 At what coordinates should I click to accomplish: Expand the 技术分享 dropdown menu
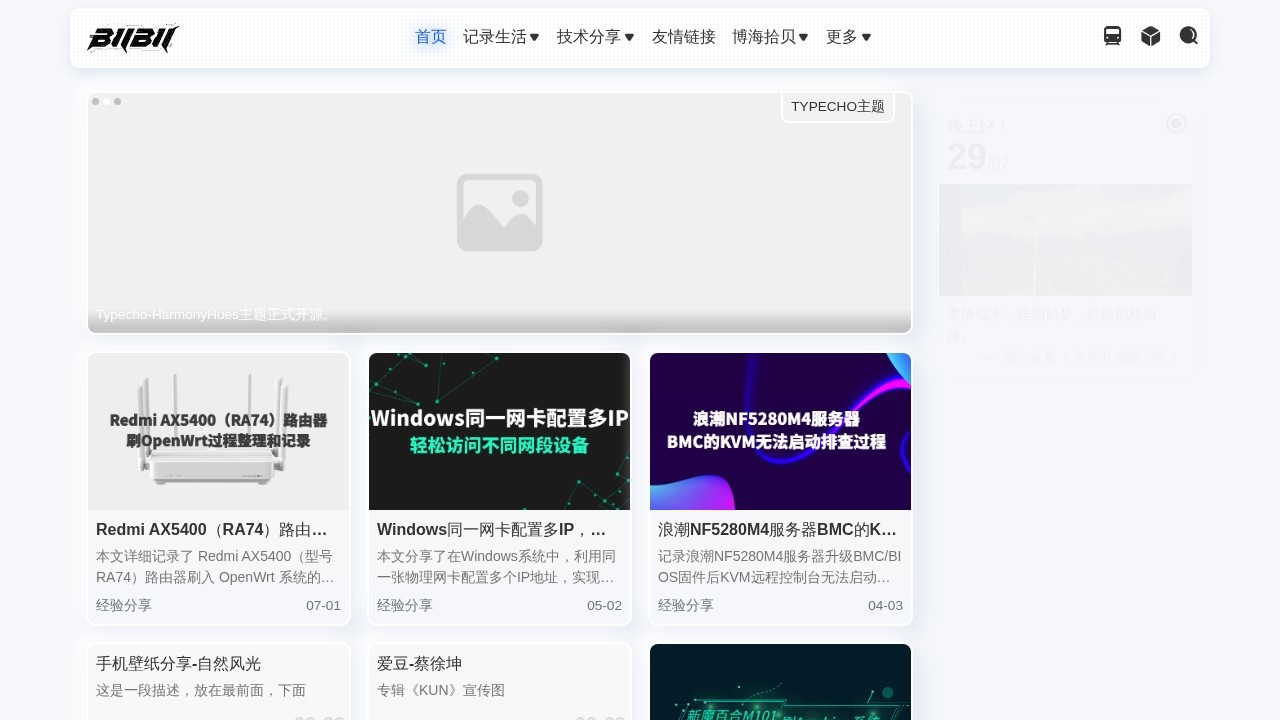(595, 37)
